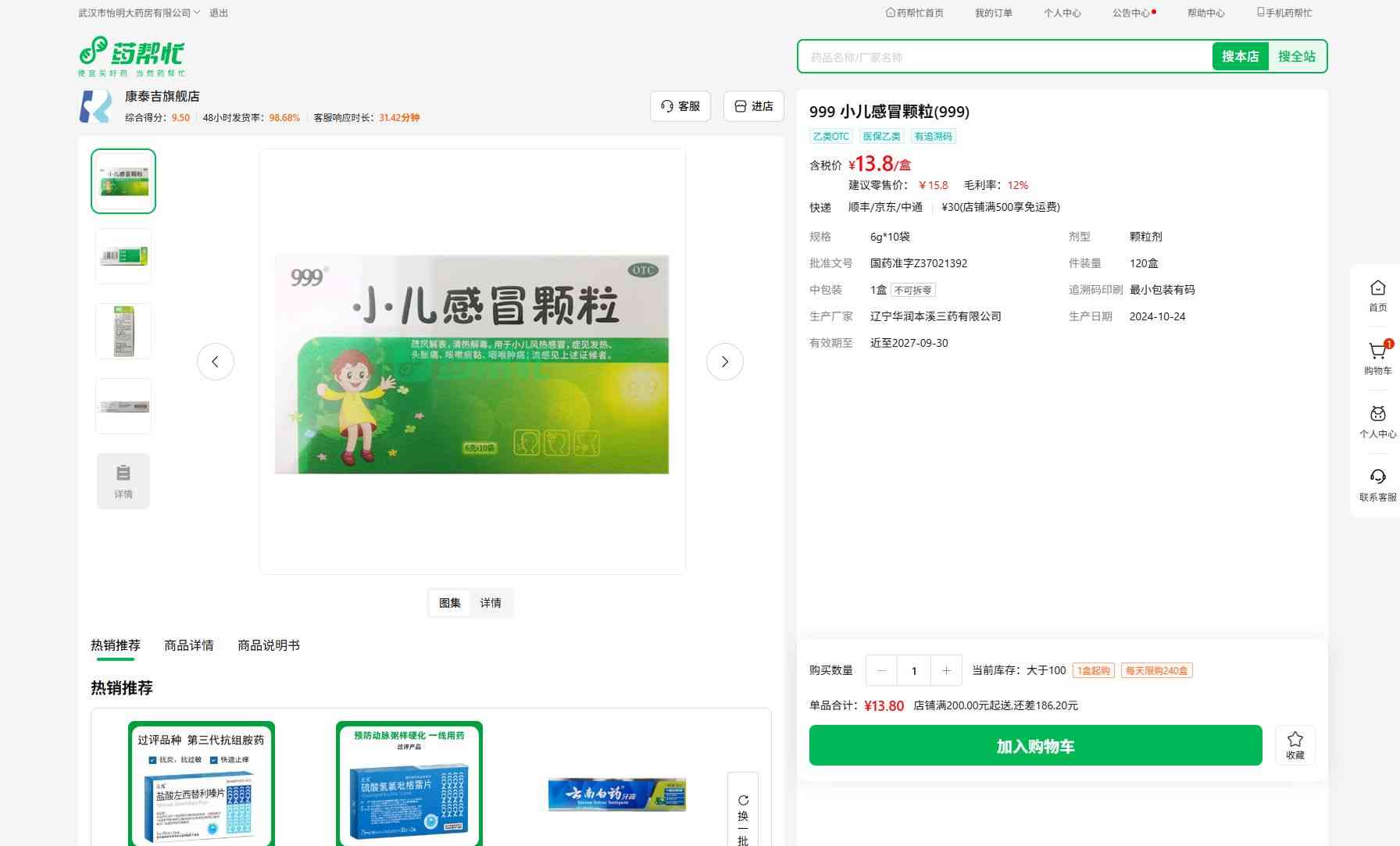This screenshot has height=846, width=1400.
Task: Click the 药帮忙 logo
Action: point(132,56)
